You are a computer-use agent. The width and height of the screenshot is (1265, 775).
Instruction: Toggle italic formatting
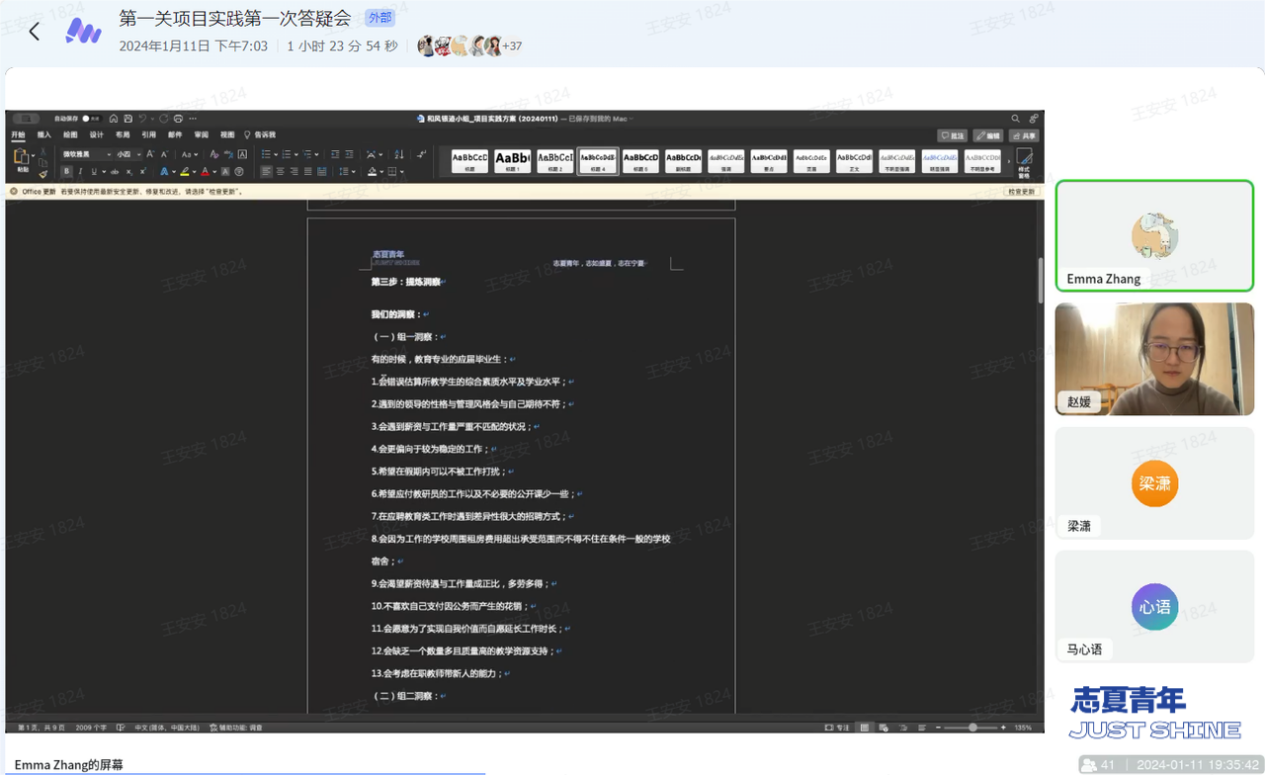click(80, 172)
